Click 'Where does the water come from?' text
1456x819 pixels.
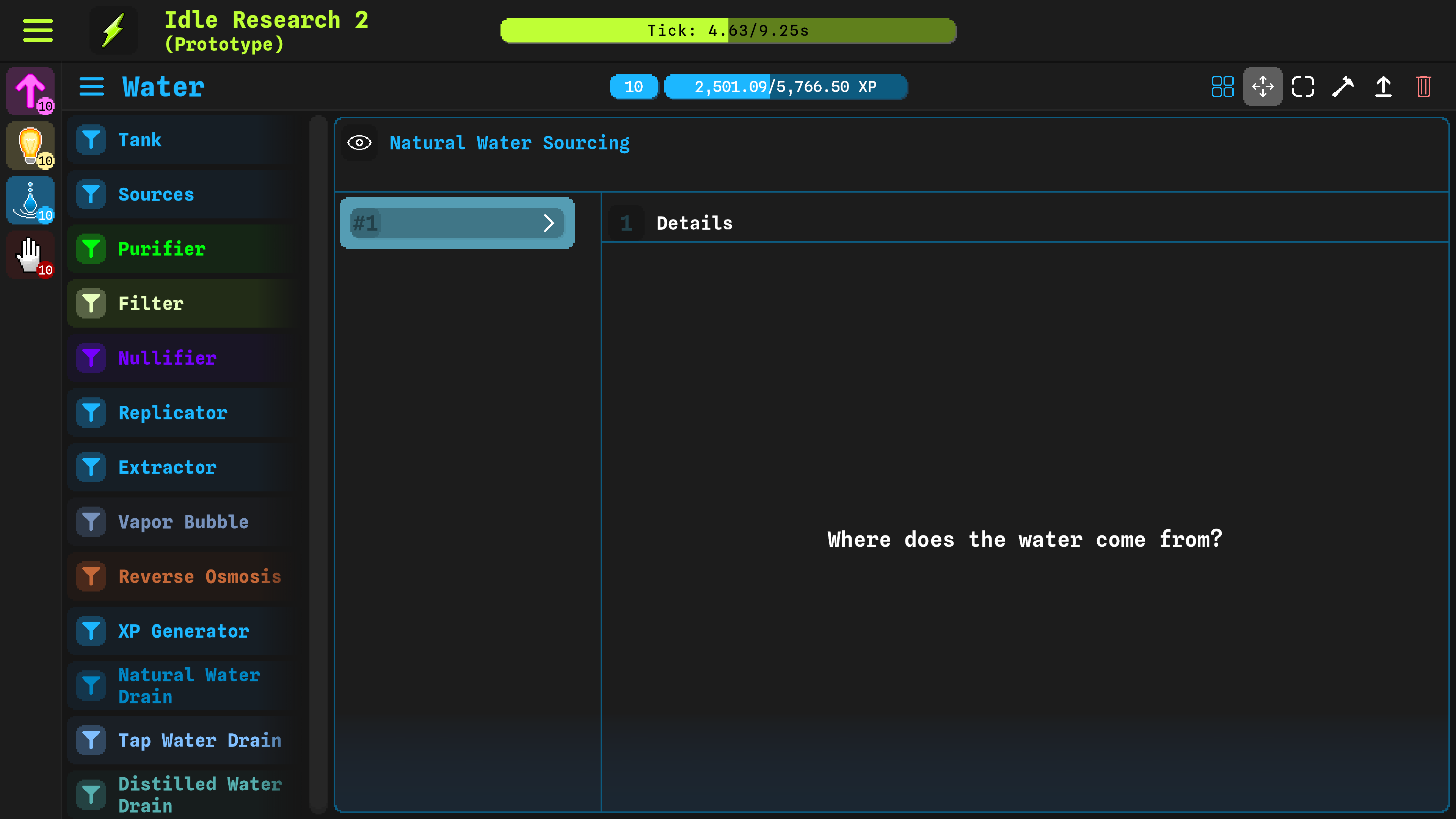[1025, 539]
